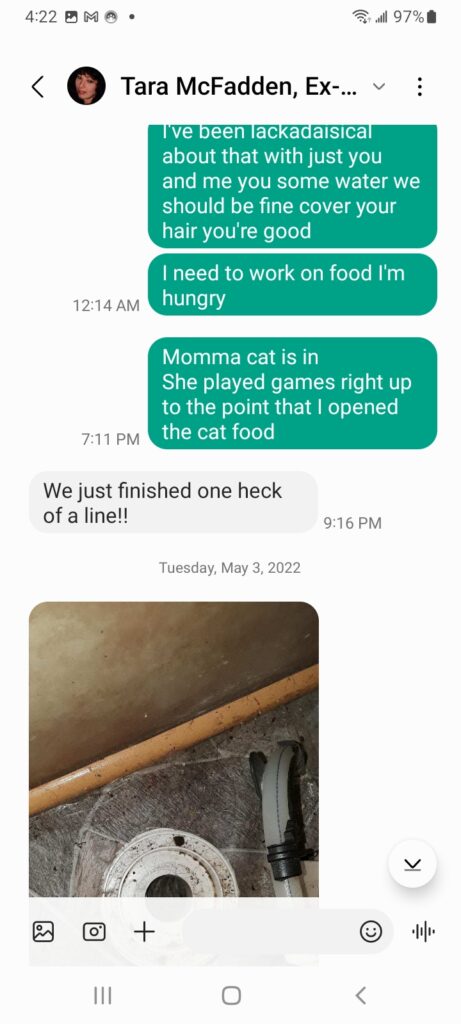
Task: Jump to latest message with down-arrow button
Action: [413, 864]
